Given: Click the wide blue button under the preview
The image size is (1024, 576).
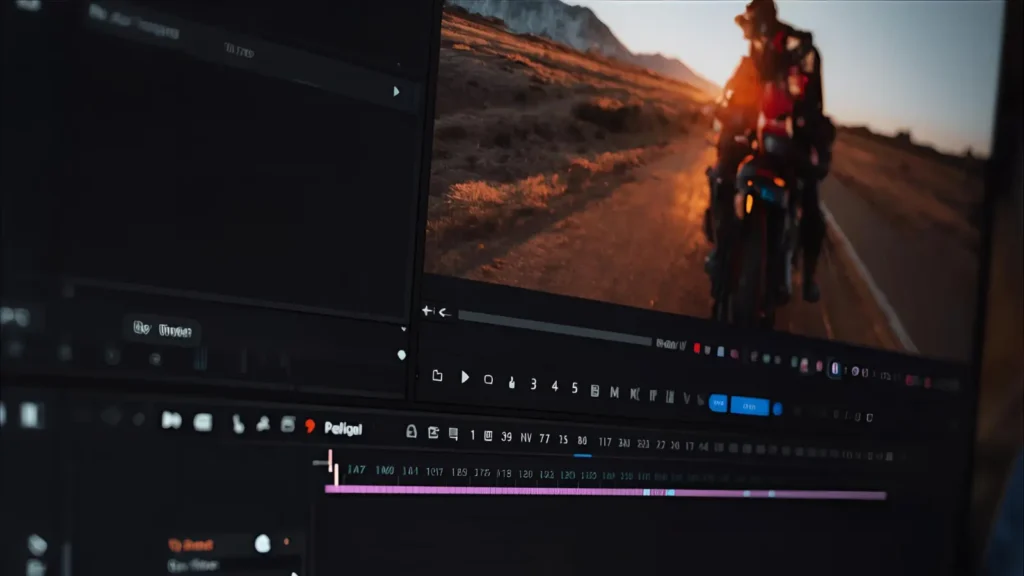Looking at the screenshot, I should click(749, 405).
